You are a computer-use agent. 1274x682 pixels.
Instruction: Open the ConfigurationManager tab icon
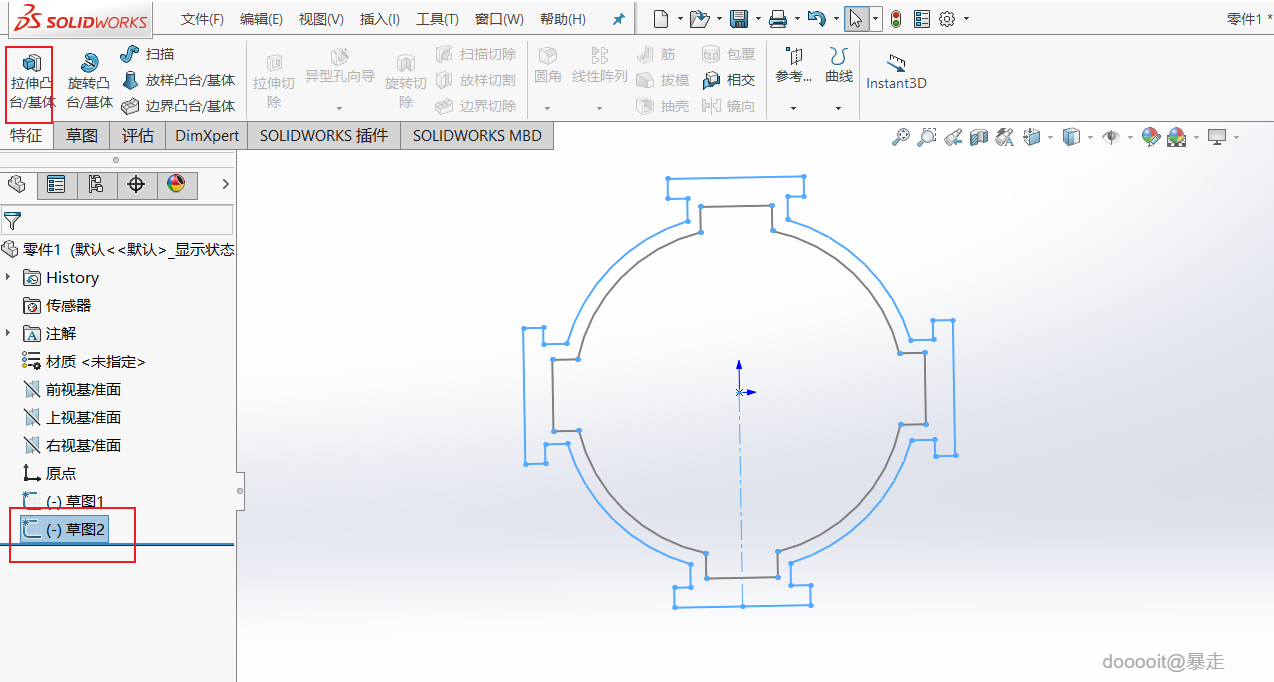tap(96, 185)
